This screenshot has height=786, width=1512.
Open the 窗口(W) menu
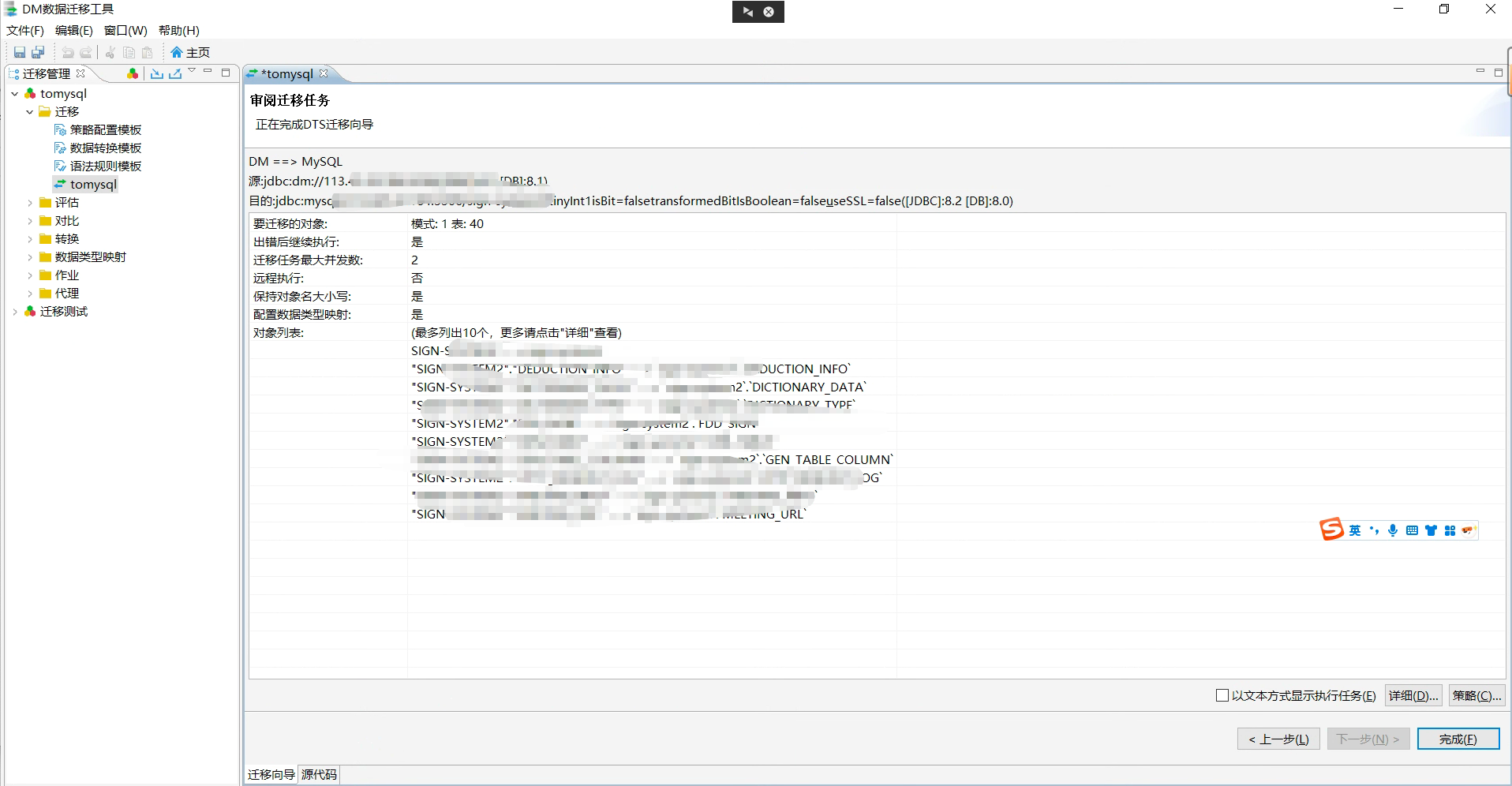click(x=125, y=30)
